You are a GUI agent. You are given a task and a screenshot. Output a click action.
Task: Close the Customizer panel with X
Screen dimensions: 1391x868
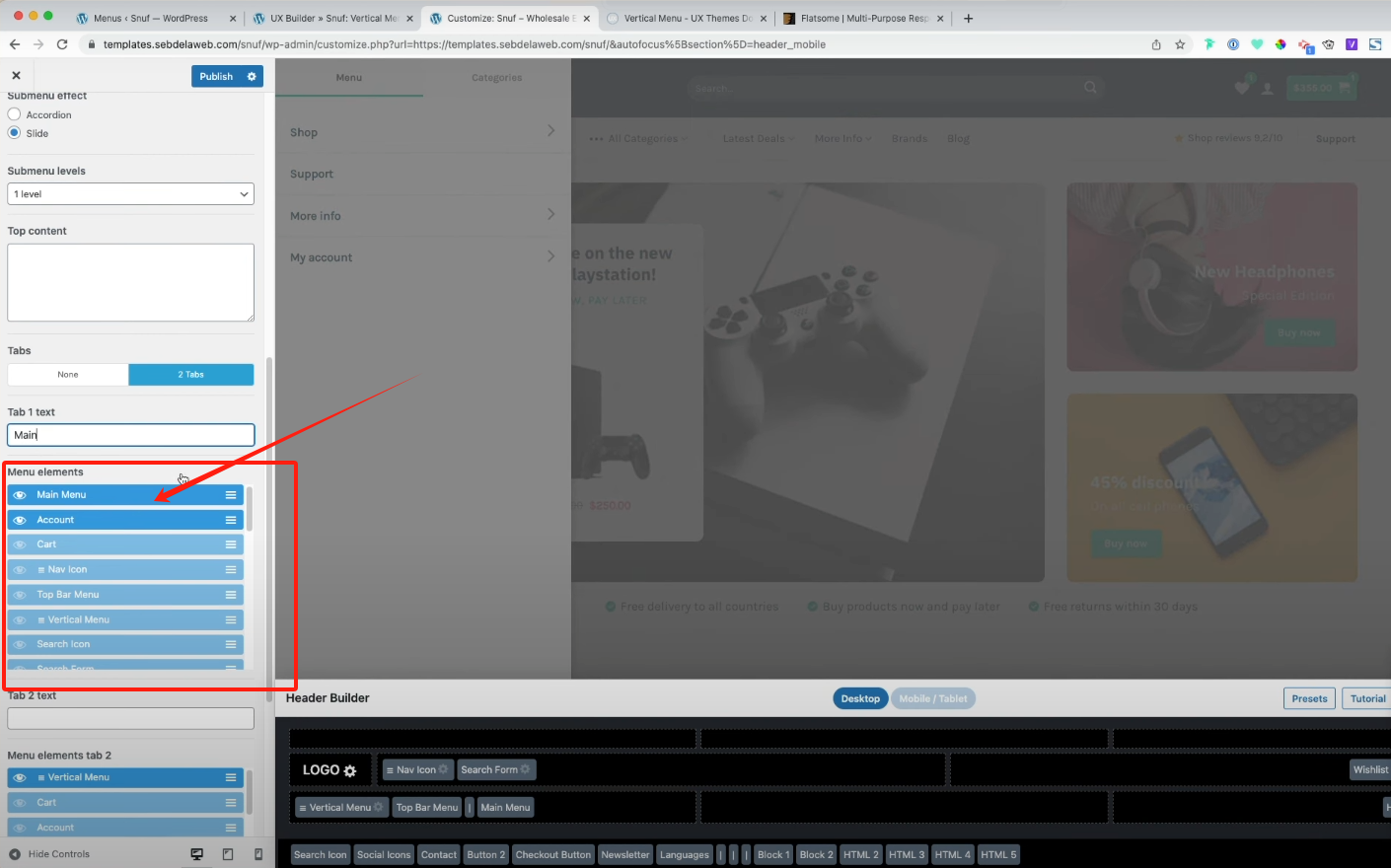pyautogui.click(x=16, y=76)
